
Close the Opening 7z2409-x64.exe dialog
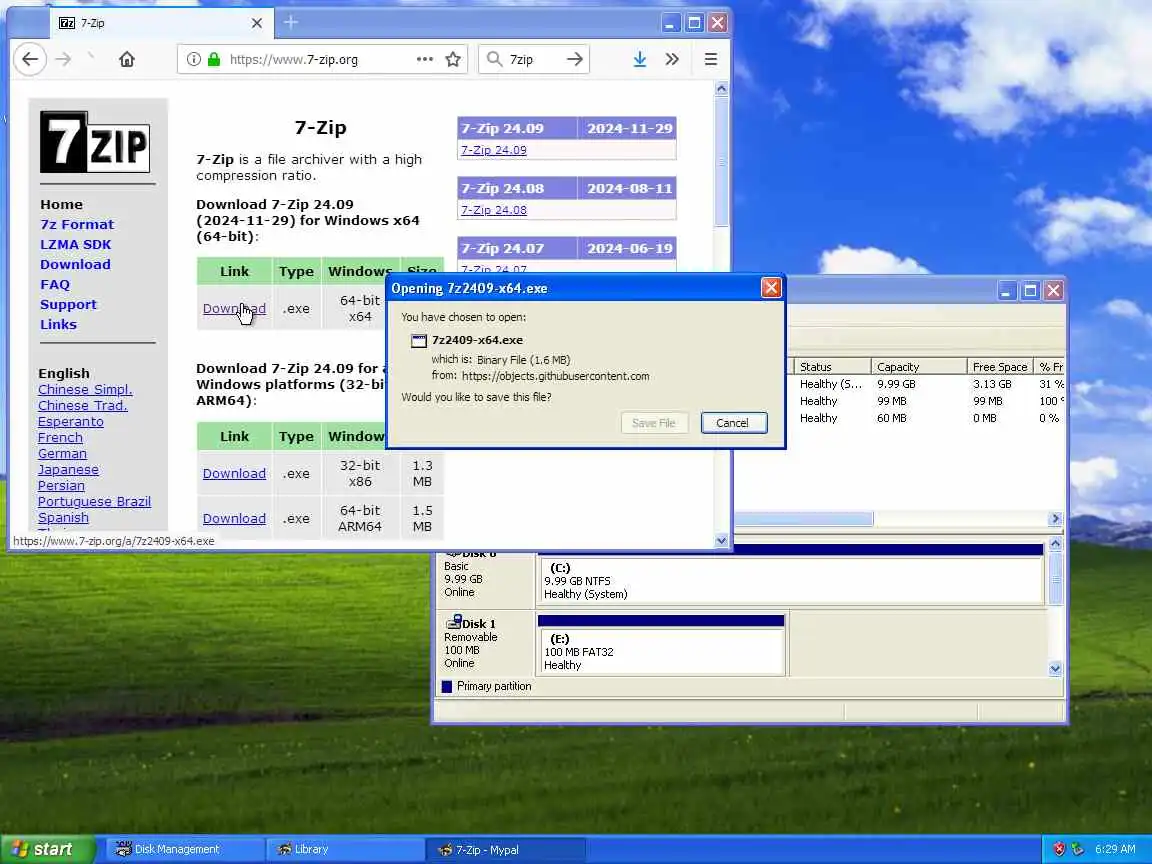[x=771, y=288]
